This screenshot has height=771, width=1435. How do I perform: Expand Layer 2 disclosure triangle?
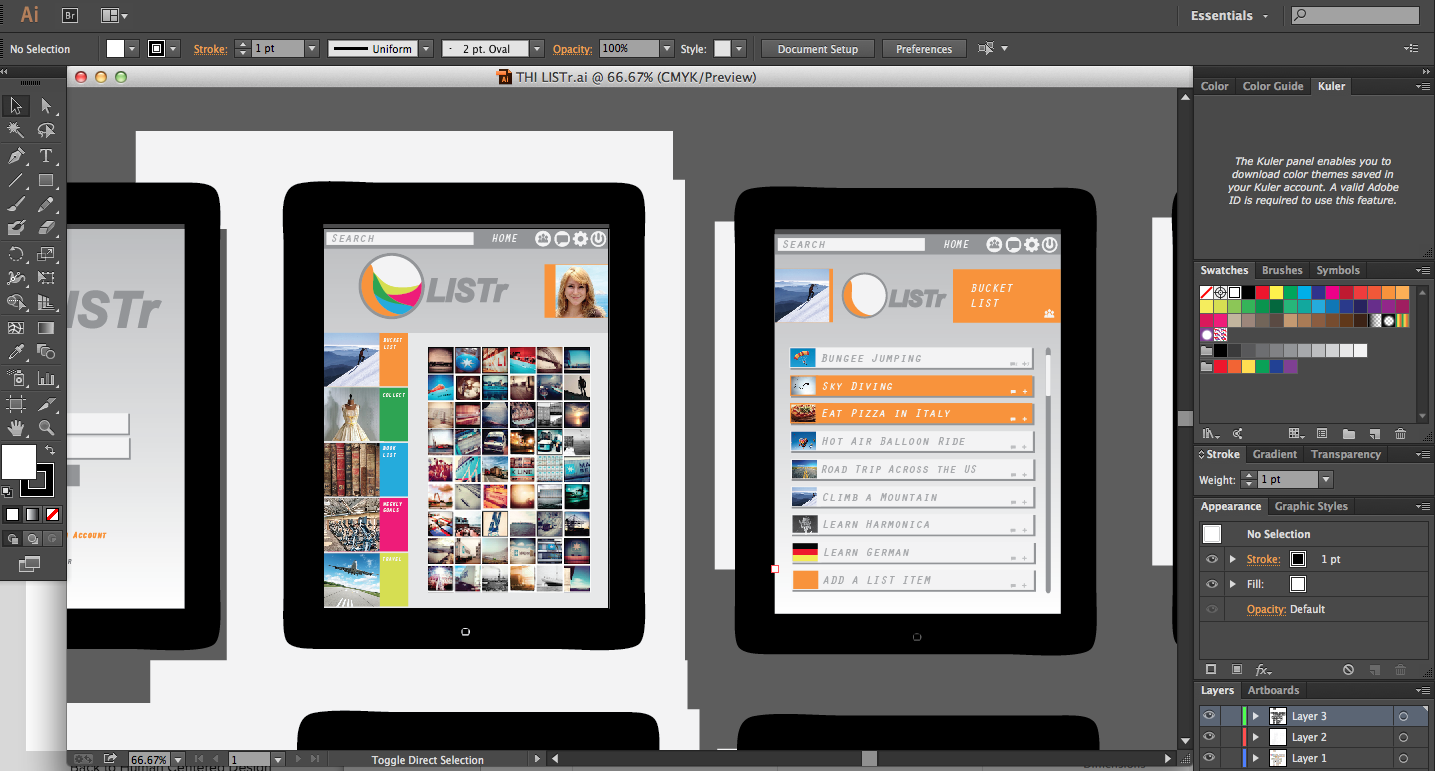1256,737
